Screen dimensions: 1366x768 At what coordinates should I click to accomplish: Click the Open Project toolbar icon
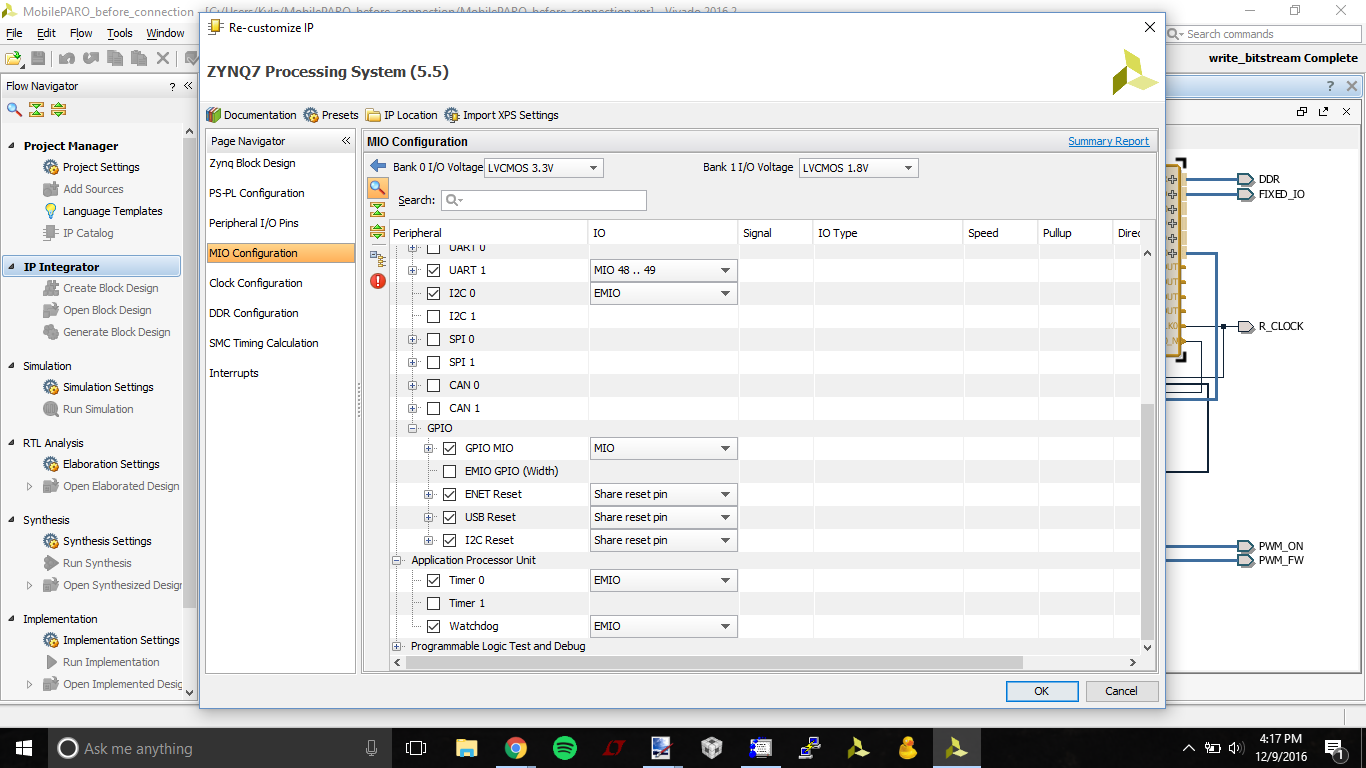(x=13, y=59)
